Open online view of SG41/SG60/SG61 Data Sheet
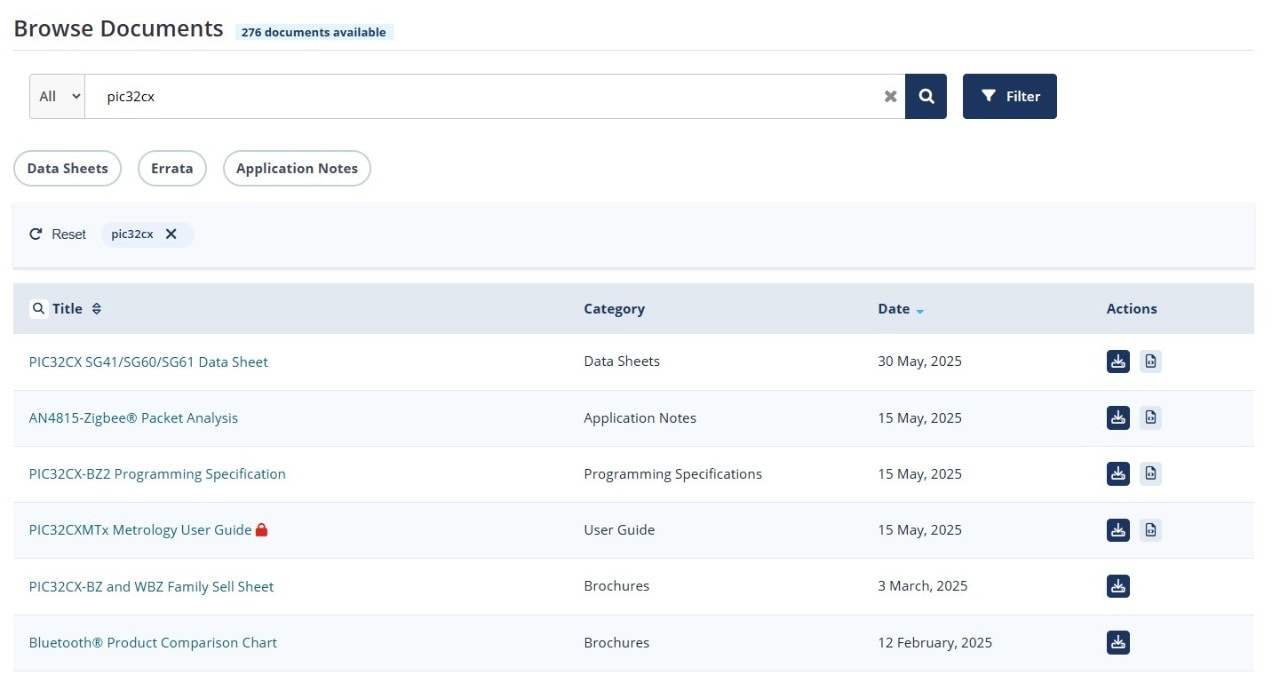1280x683 pixels. [1151, 361]
